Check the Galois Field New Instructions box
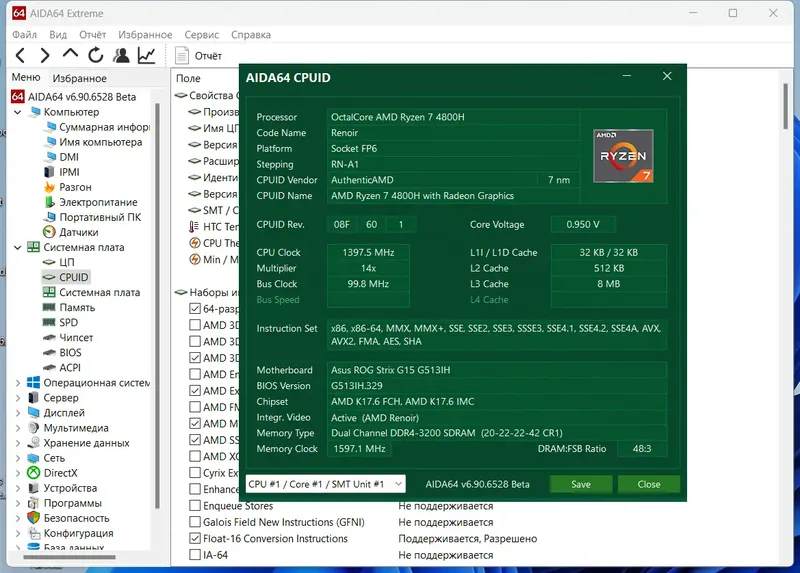This screenshot has height=573, width=800. point(195,522)
